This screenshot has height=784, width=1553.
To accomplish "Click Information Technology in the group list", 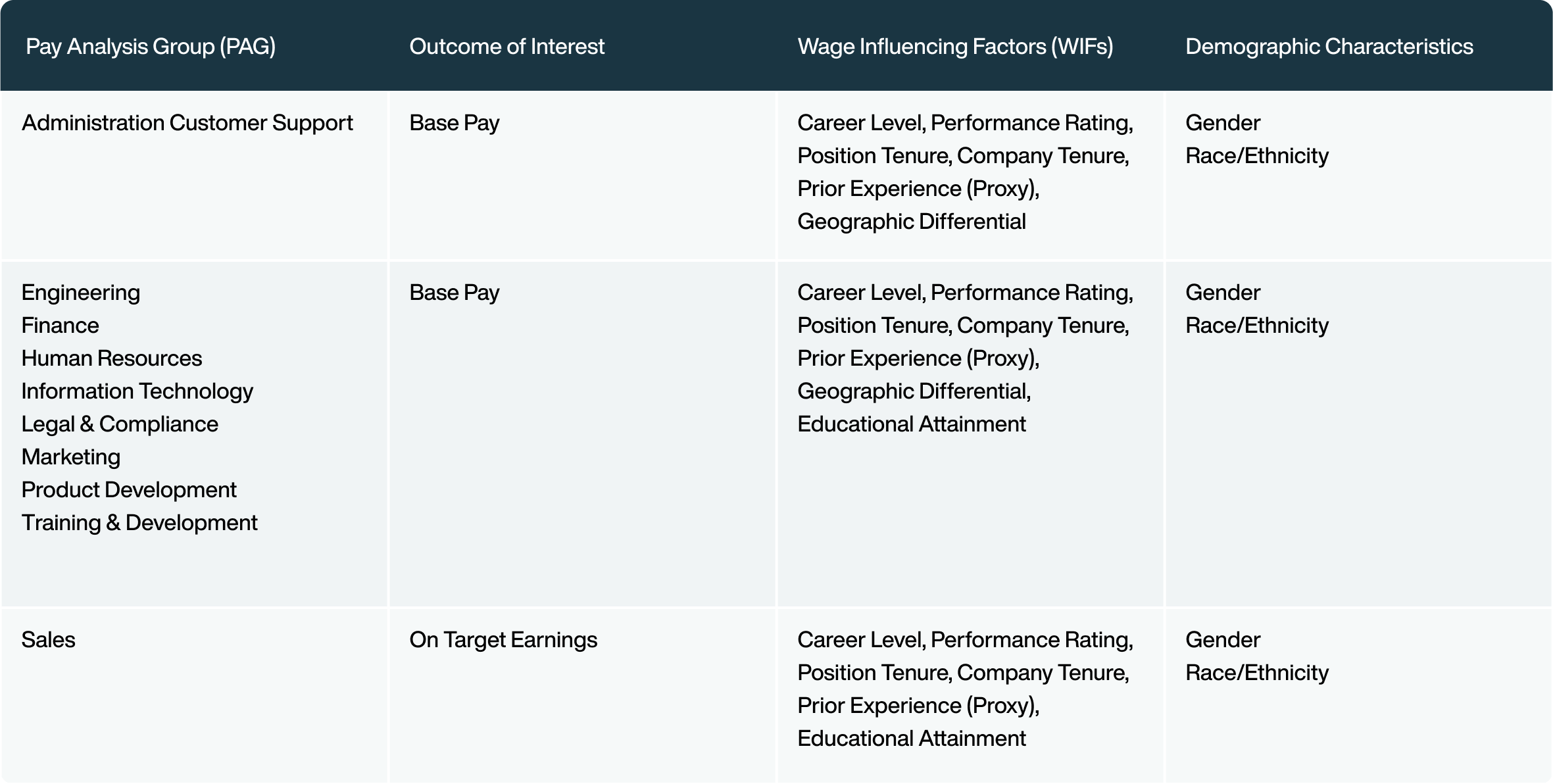I will [137, 391].
